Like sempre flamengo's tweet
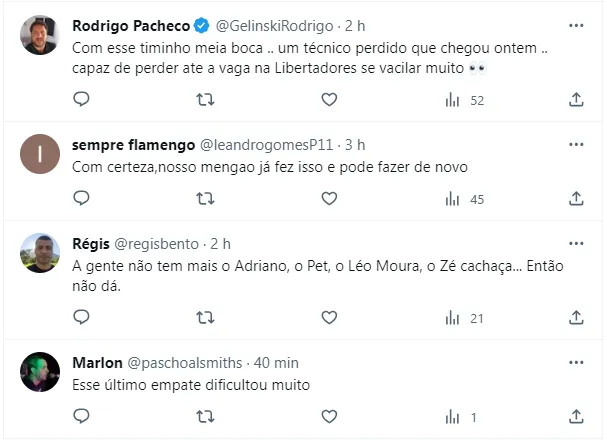The height and width of the screenshot is (440, 607). tap(329, 199)
